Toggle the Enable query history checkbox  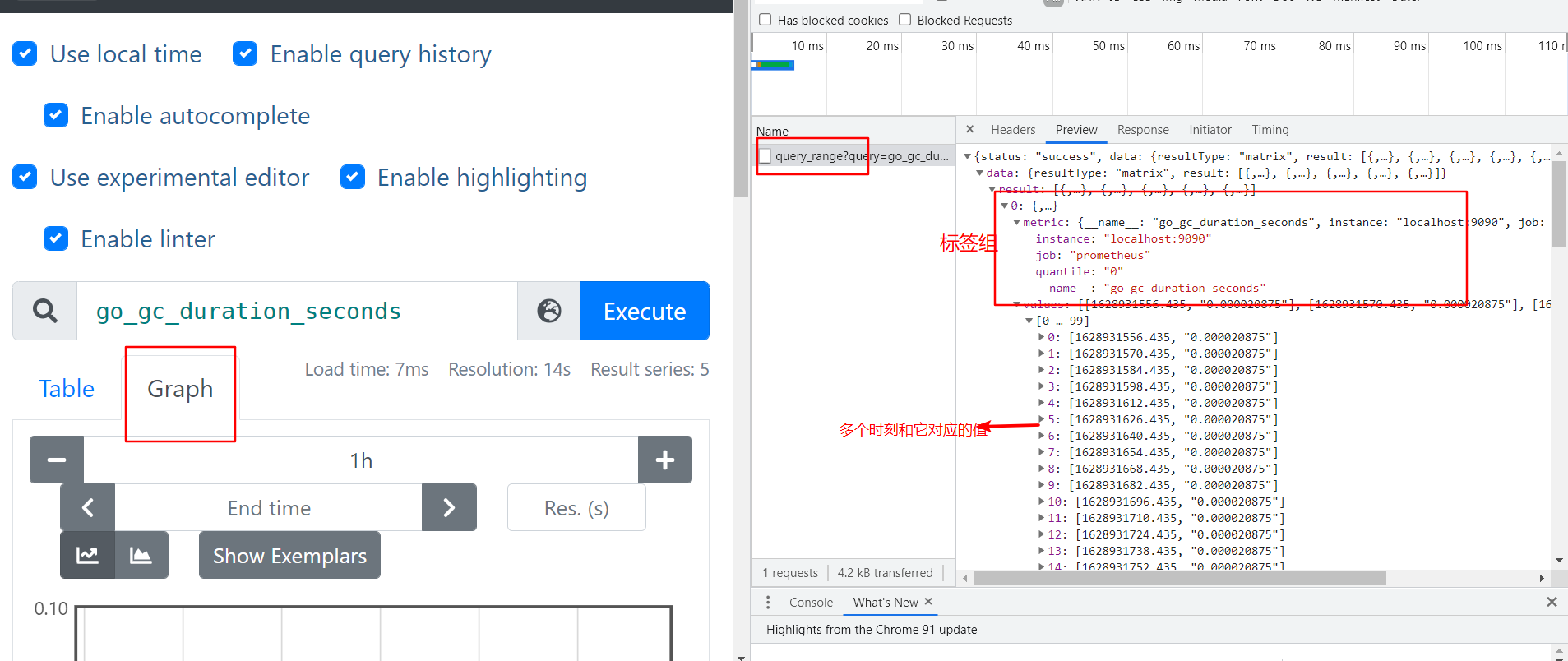[245, 54]
